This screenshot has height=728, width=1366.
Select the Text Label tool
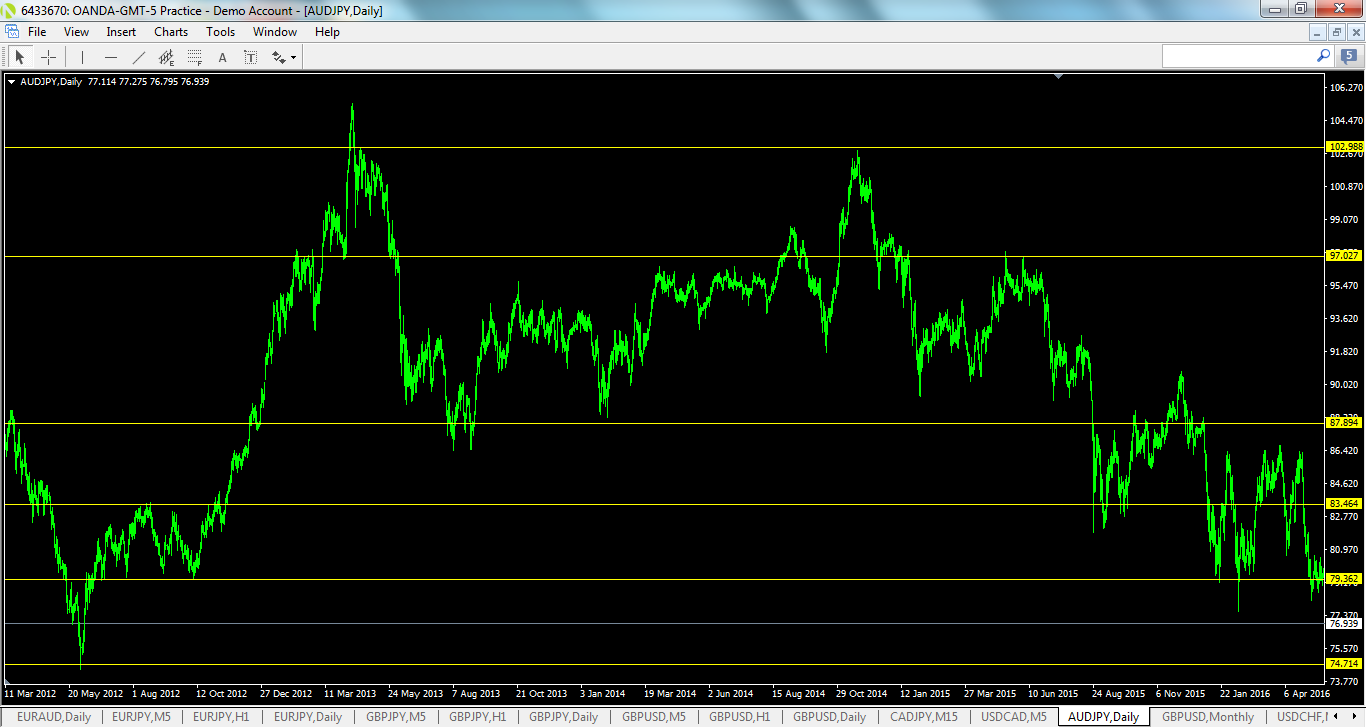(x=250, y=57)
